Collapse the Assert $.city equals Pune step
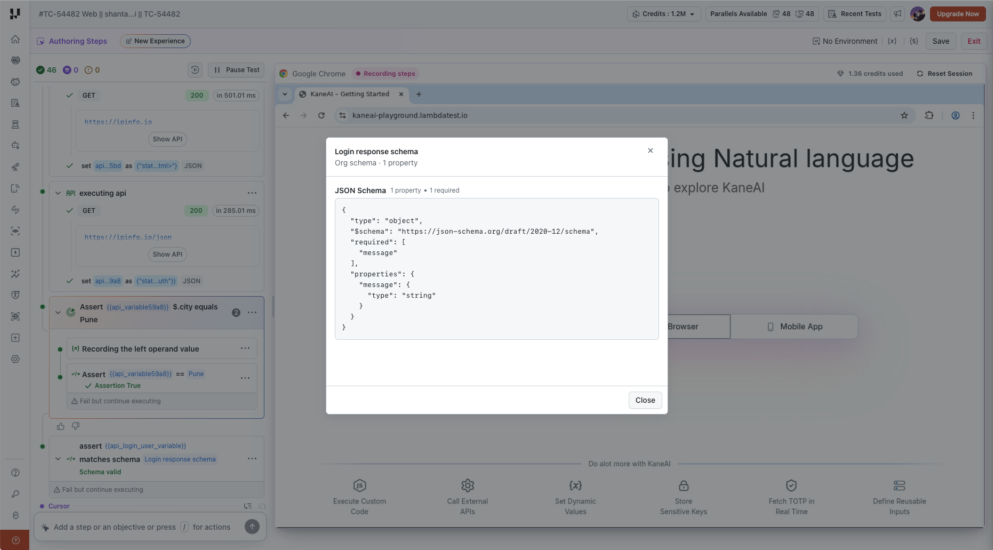The width and height of the screenshot is (993, 550). (x=58, y=312)
